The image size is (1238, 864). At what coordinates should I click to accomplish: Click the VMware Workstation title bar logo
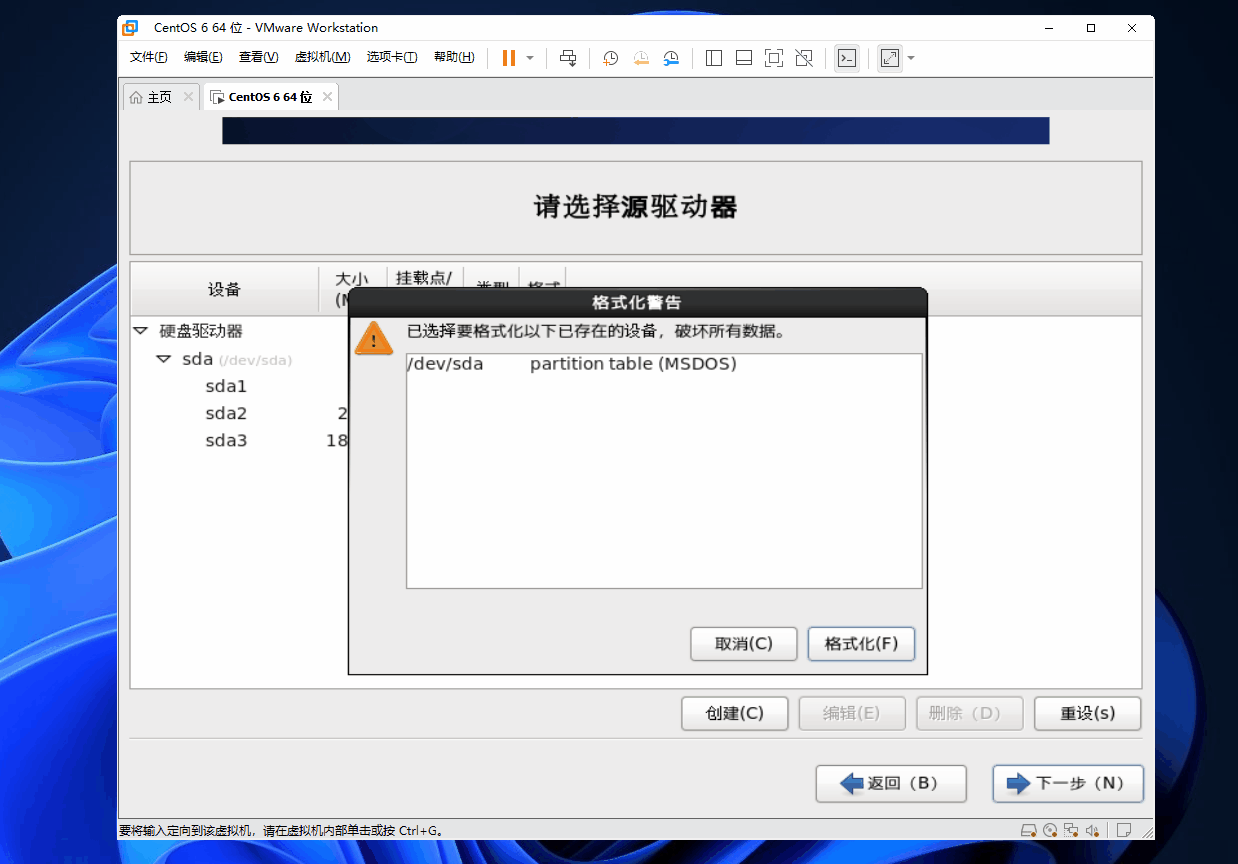click(x=130, y=27)
